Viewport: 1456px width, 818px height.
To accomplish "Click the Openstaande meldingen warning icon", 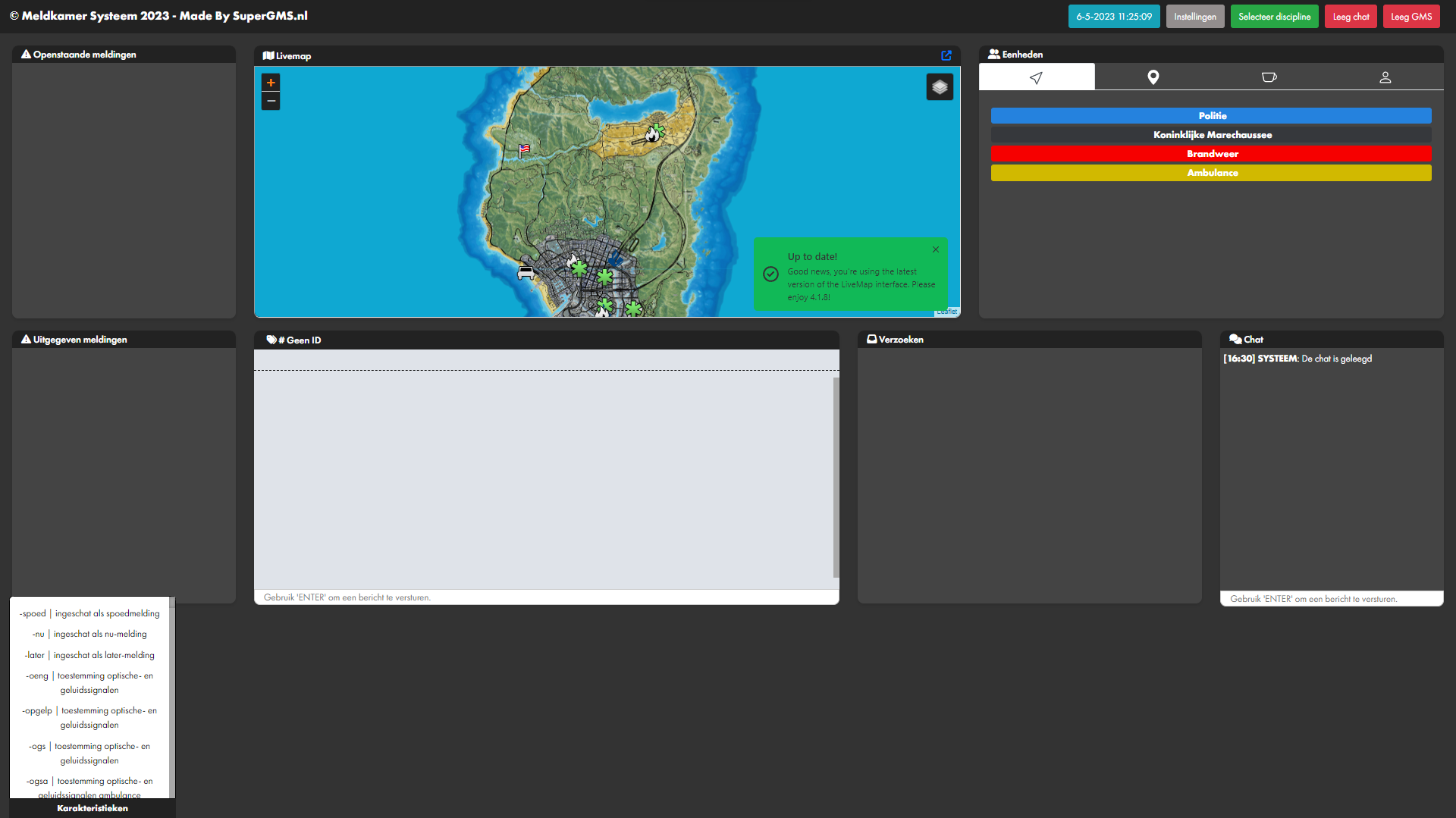I will (26, 54).
